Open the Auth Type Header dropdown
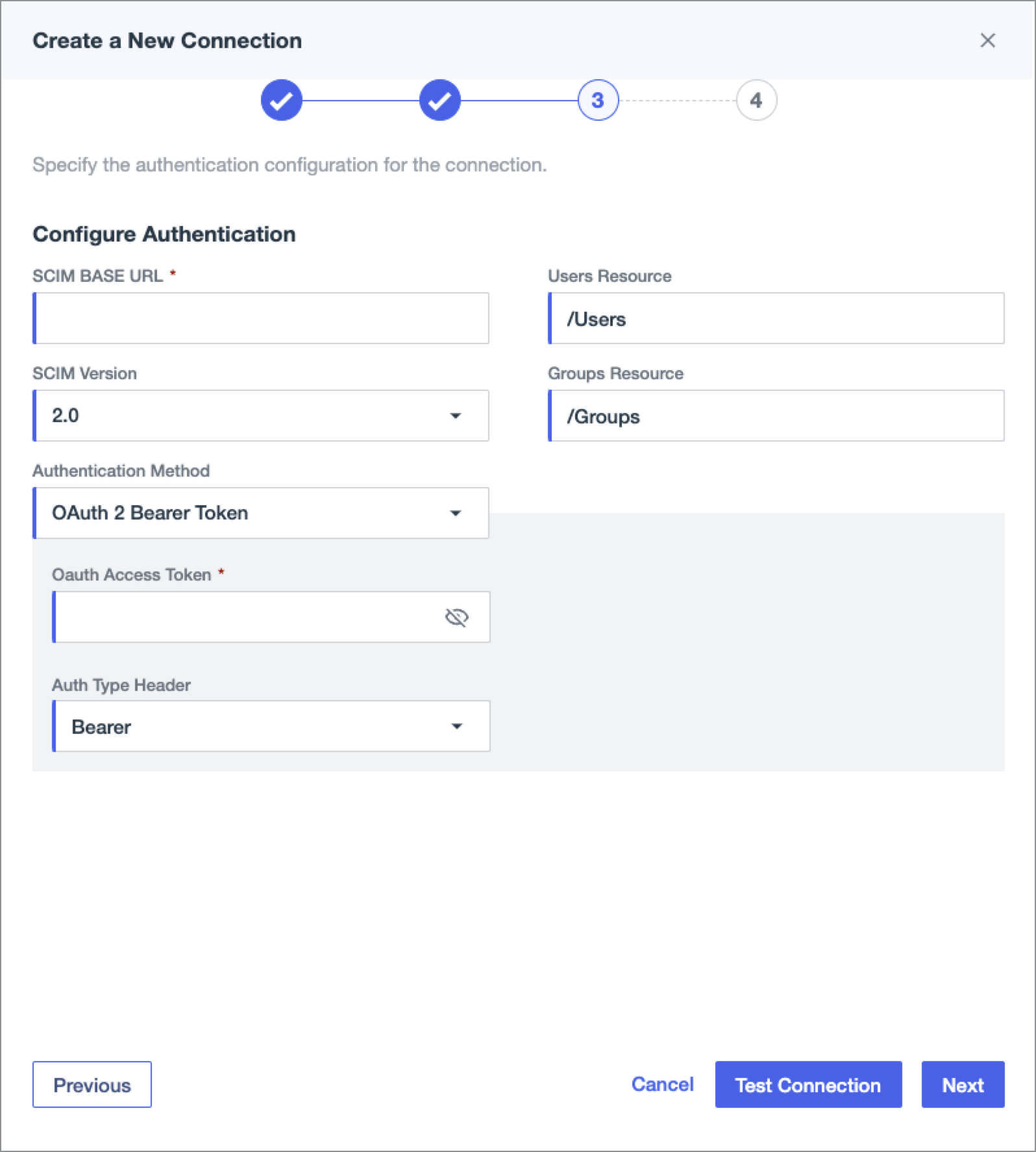This screenshot has height=1152, width=1036. (x=270, y=726)
